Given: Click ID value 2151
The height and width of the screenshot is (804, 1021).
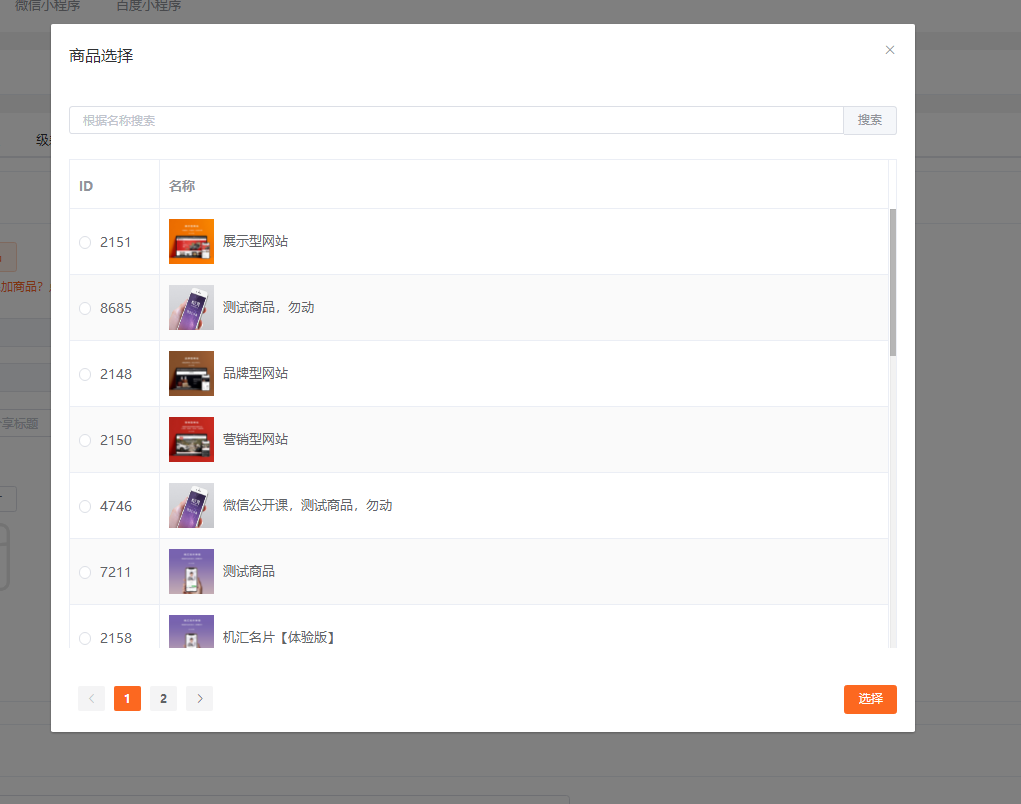Looking at the screenshot, I should pos(115,243).
